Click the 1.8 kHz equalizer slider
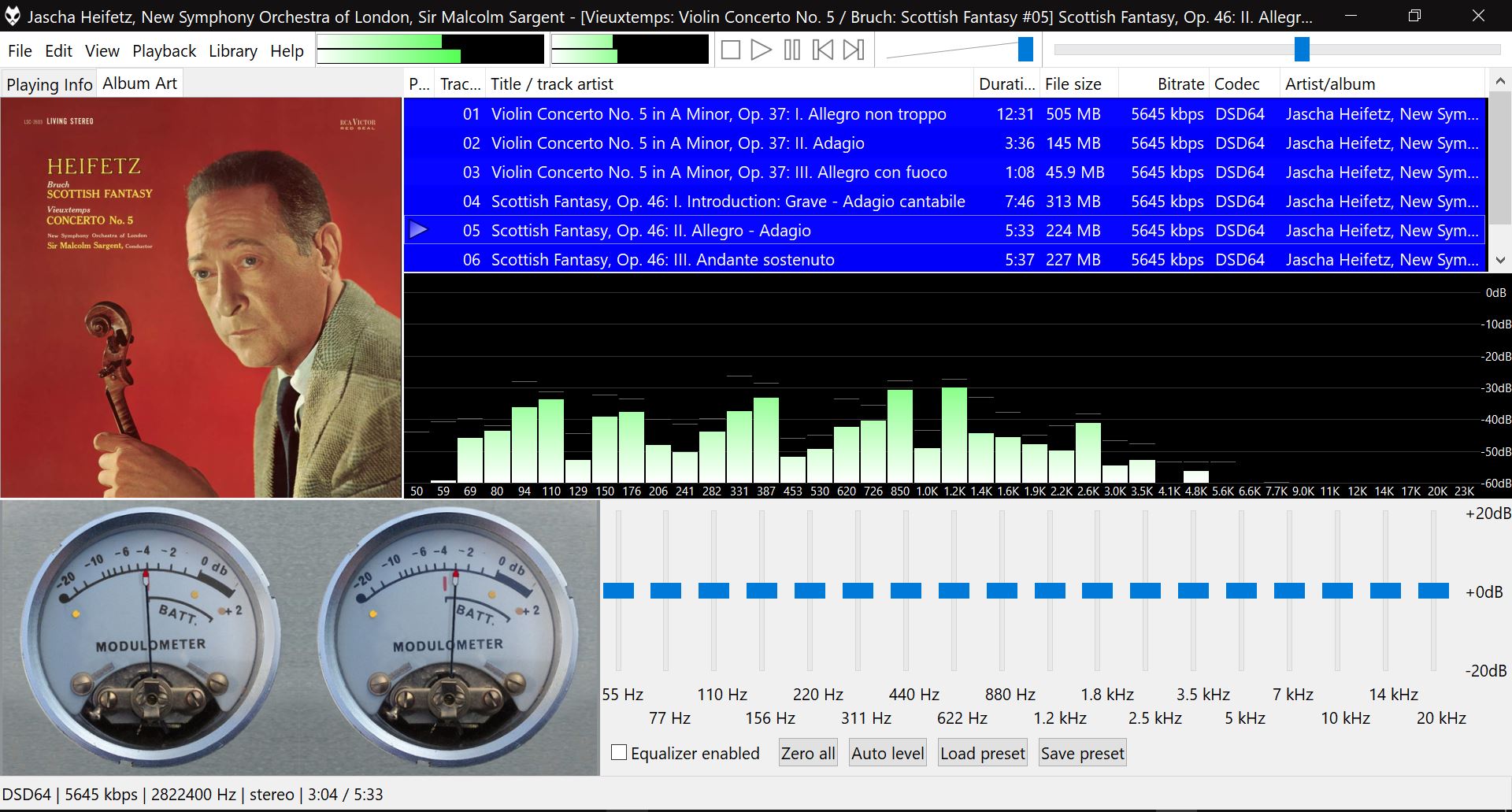 [1098, 591]
